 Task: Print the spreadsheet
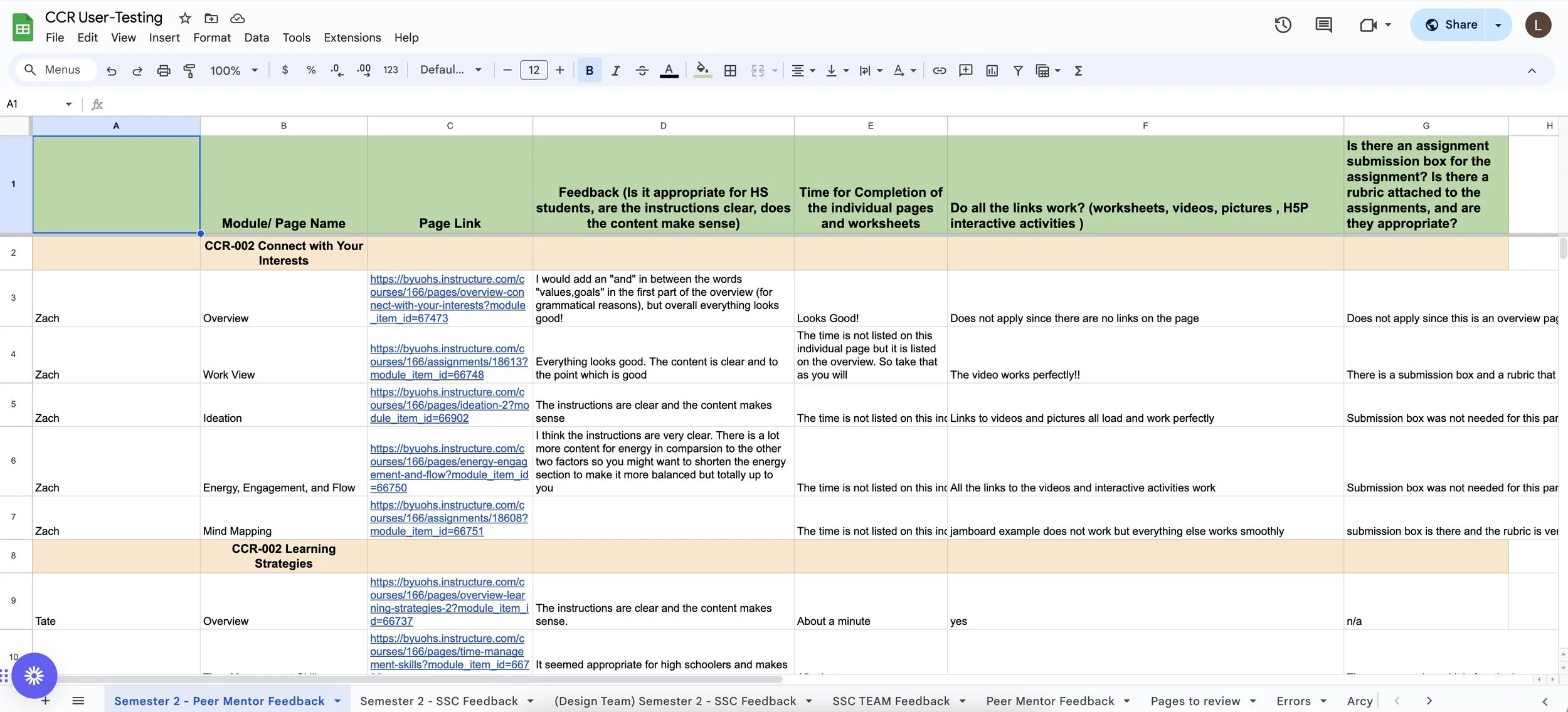click(163, 71)
